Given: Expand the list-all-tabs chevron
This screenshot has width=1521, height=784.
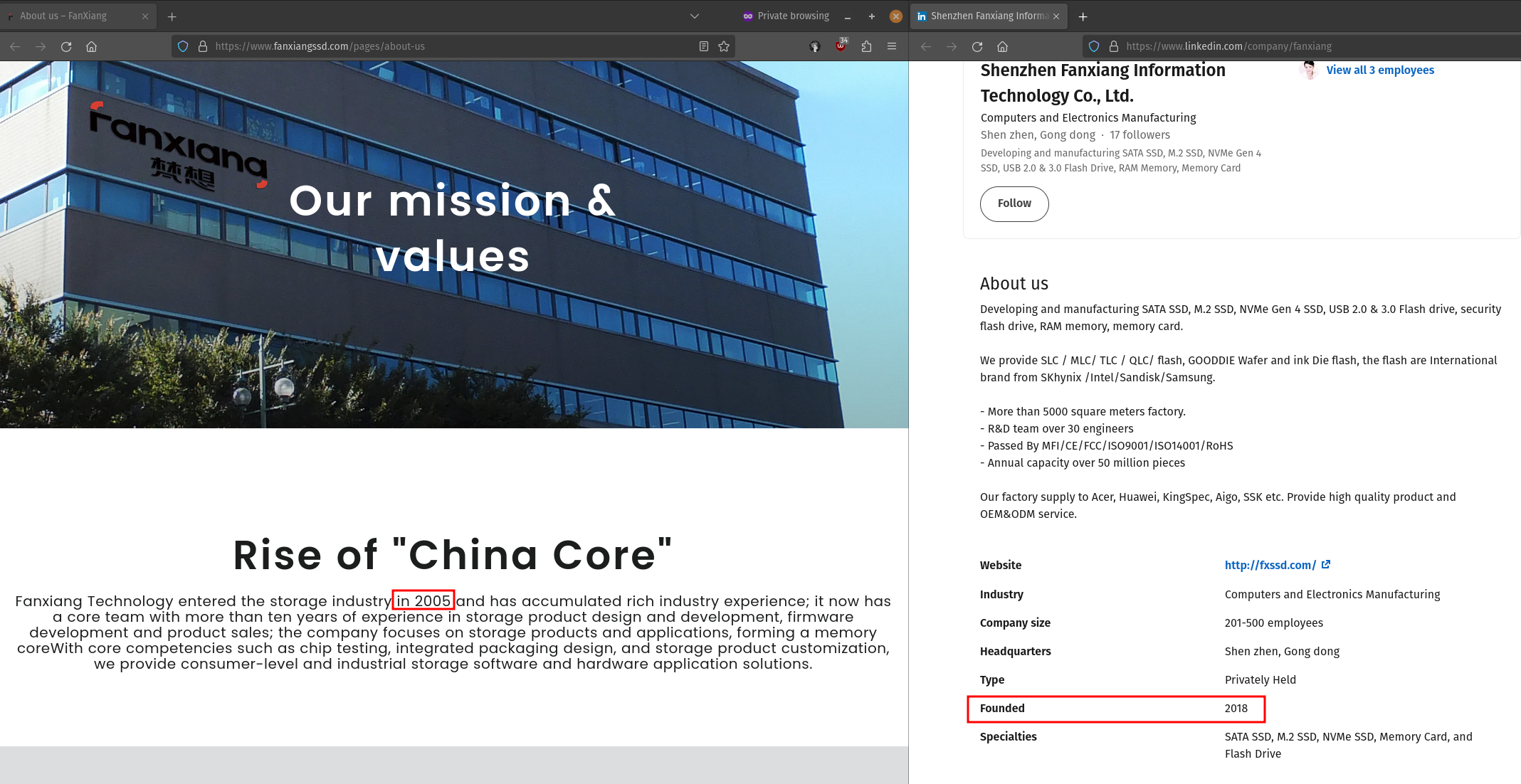Looking at the screenshot, I should click(695, 16).
